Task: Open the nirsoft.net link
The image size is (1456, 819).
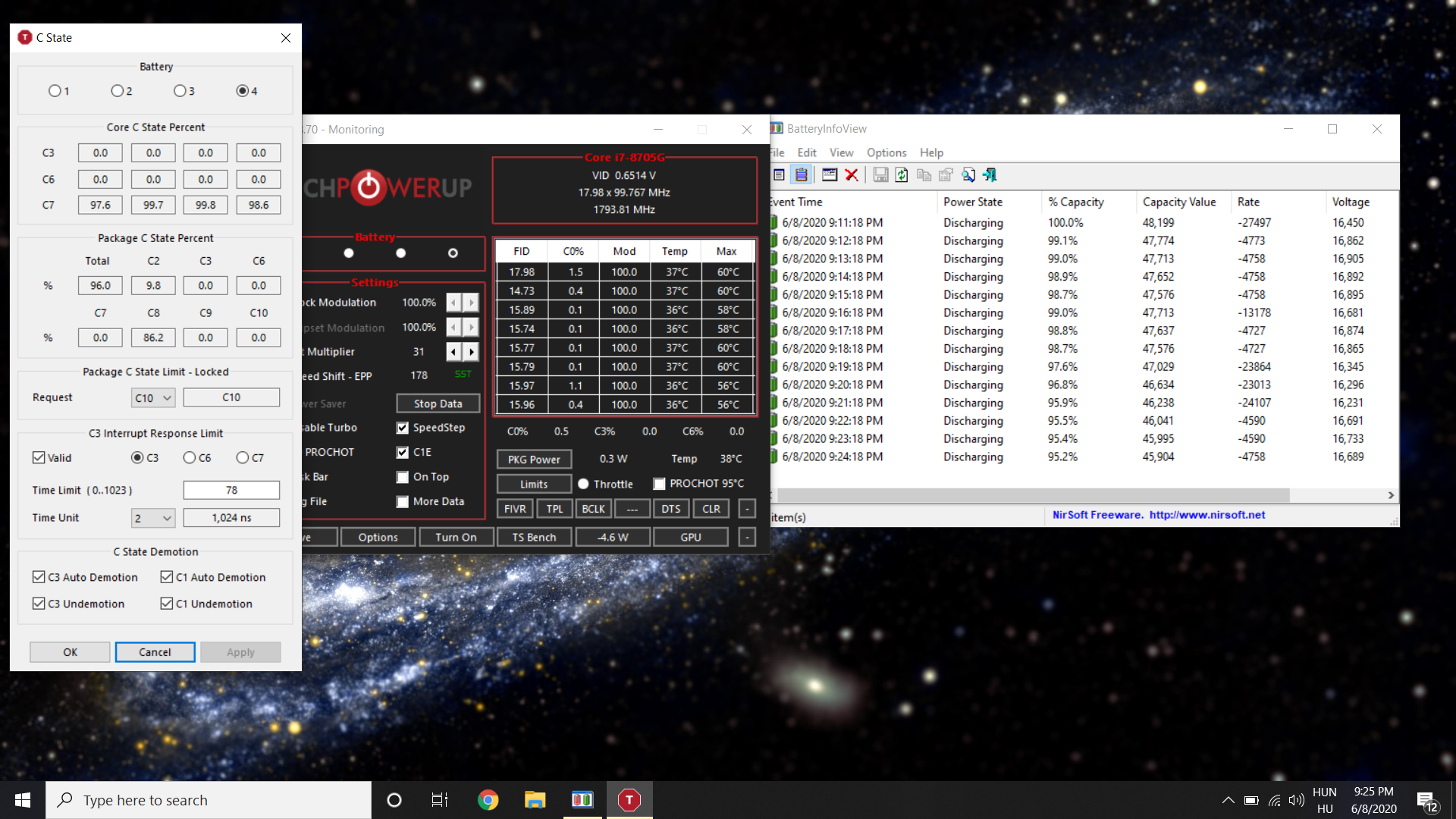Action: 1207,515
